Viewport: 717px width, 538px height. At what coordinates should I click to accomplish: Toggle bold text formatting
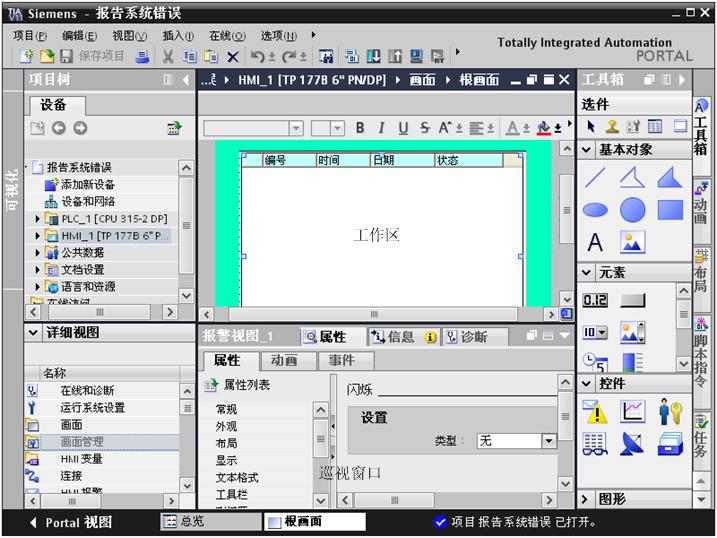[360, 128]
